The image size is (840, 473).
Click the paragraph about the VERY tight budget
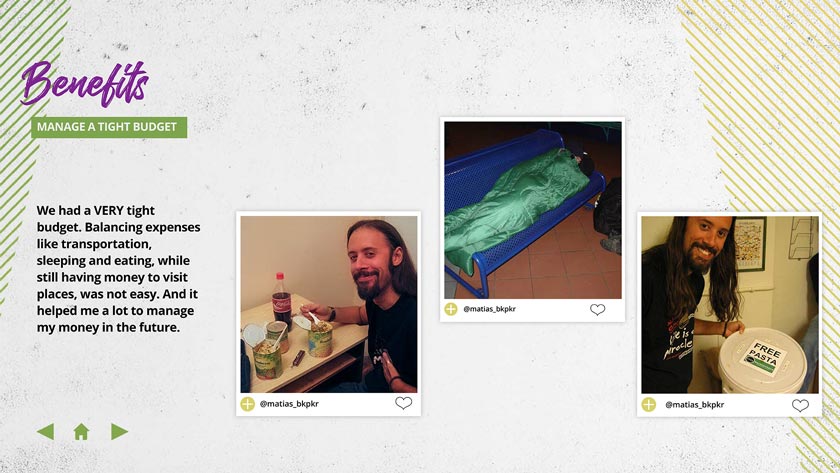[118, 269]
